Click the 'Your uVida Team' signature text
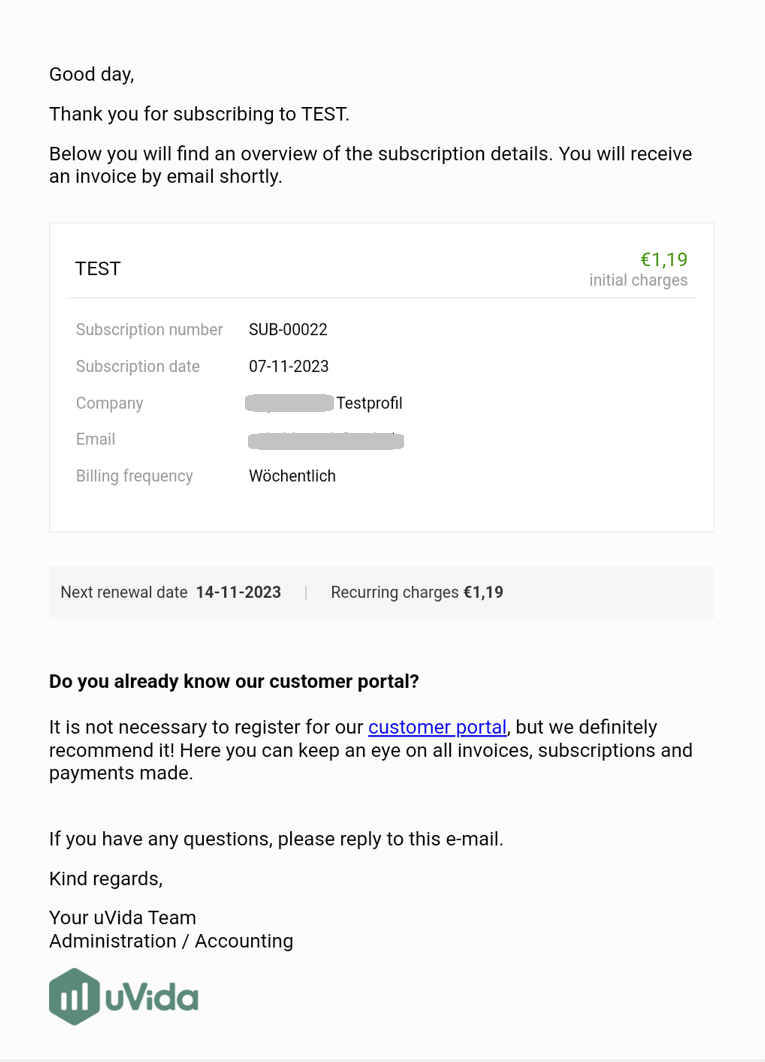The height and width of the screenshot is (1062, 765). pyautogui.click(x=123, y=918)
